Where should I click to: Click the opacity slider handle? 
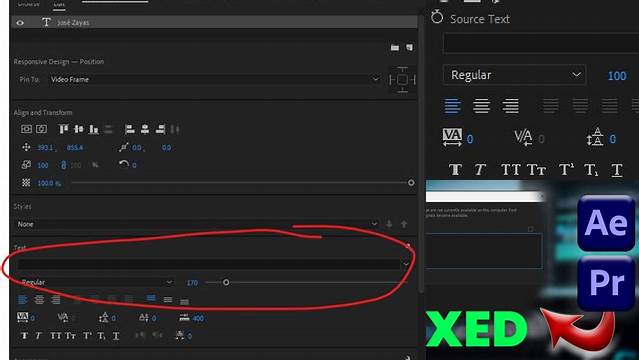(411, 183)
